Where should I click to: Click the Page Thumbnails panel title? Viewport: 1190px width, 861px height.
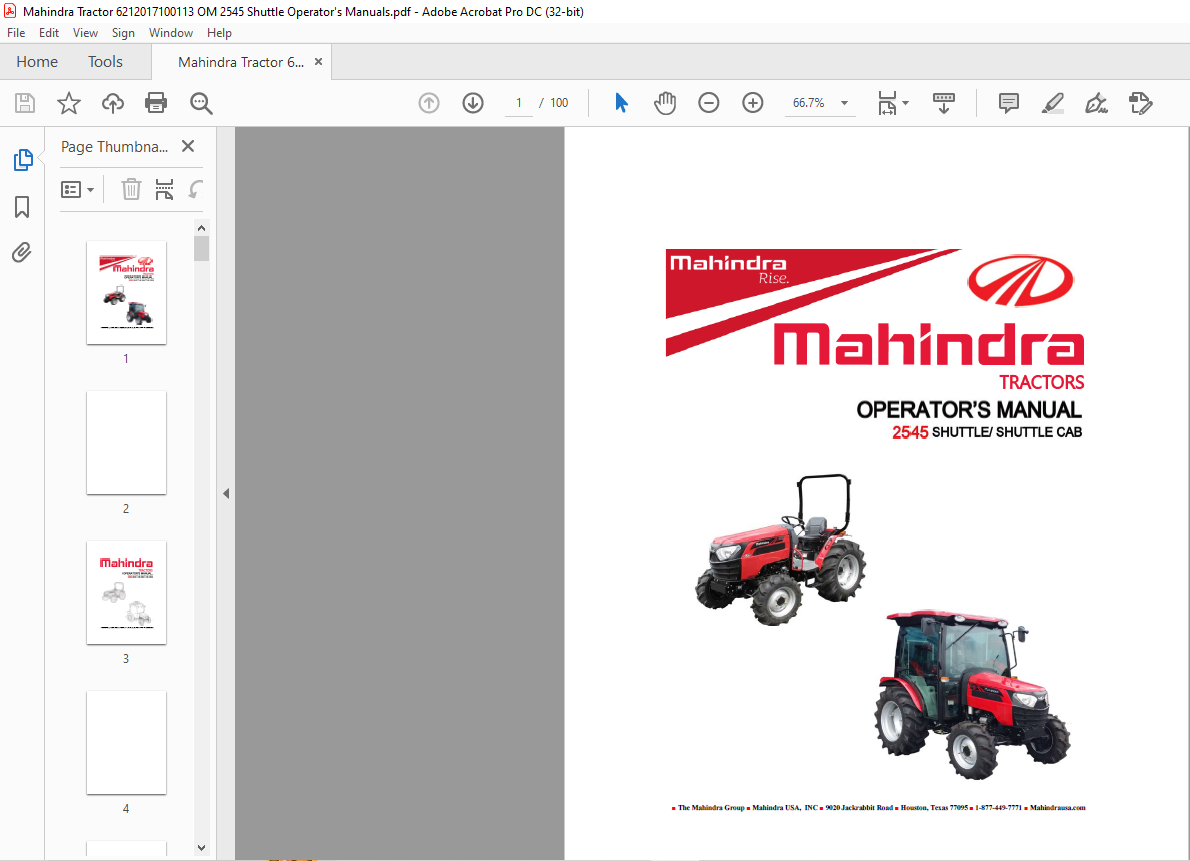115,147
